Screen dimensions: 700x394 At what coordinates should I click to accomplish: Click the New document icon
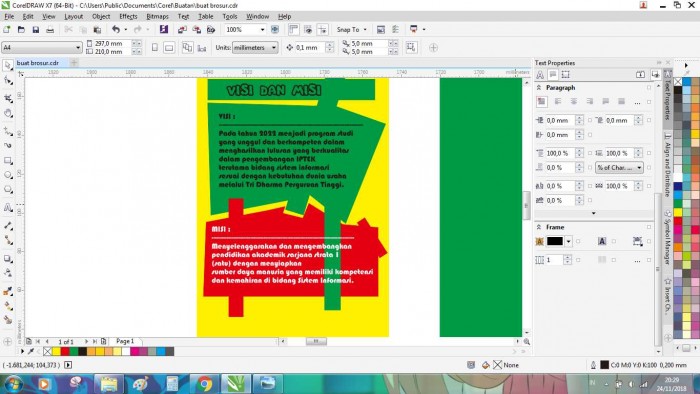click(x=7, y=29)
